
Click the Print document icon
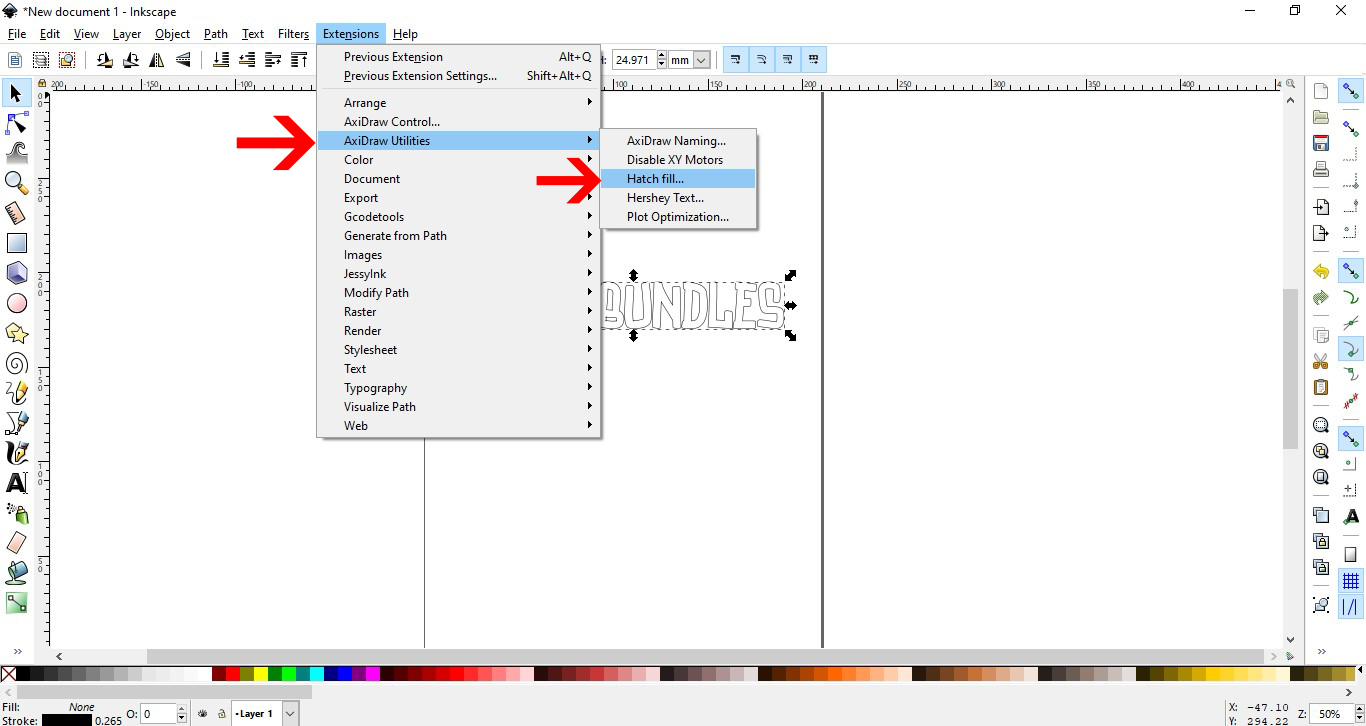(x=1321, y=169)
